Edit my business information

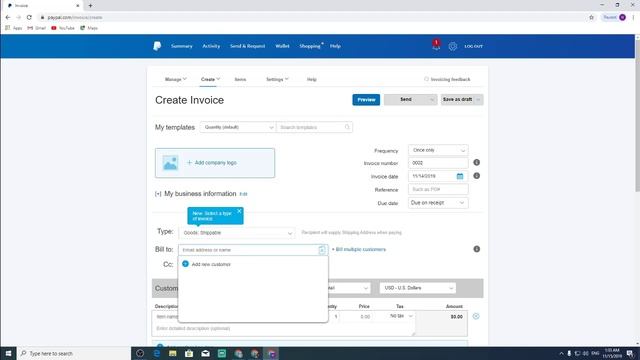coord(243,194)
